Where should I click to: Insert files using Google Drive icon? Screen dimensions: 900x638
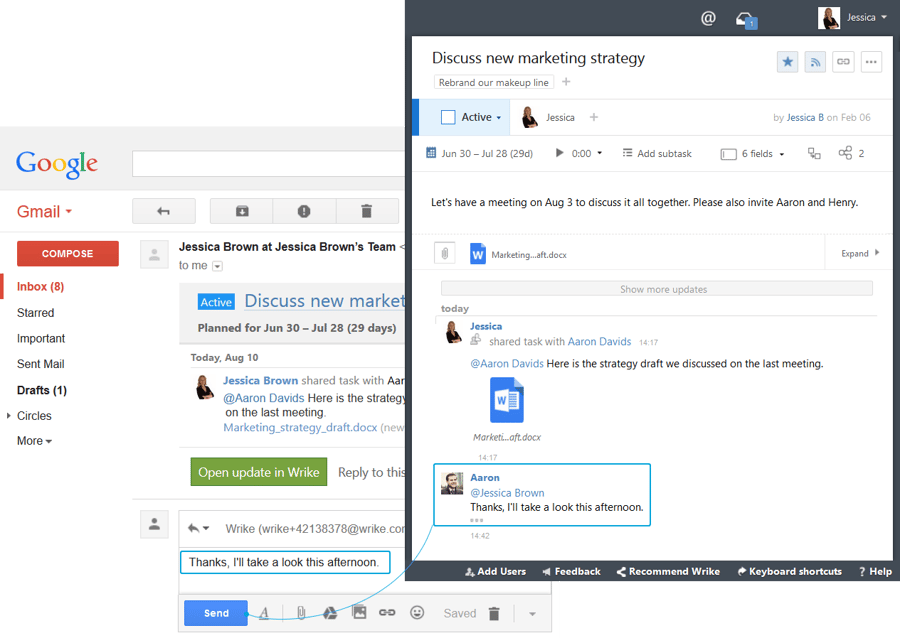click(329, 613)
